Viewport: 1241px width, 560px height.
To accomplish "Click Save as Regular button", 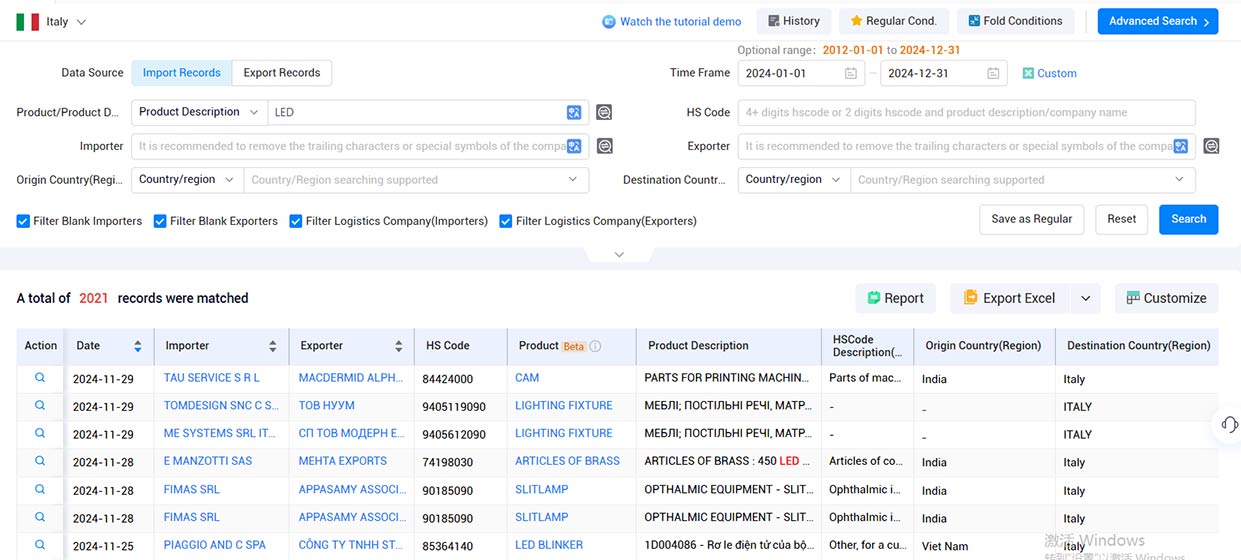I will coord(1031,219).
